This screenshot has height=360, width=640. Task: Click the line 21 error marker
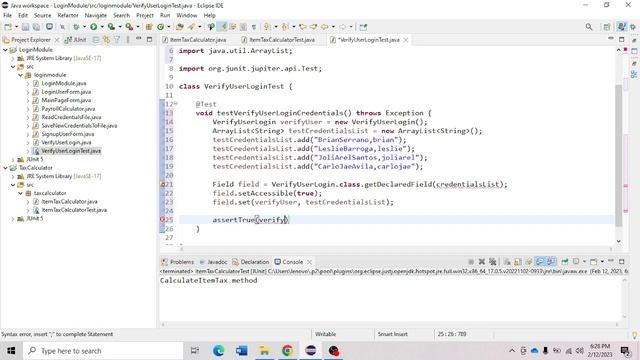coord(162,184)
